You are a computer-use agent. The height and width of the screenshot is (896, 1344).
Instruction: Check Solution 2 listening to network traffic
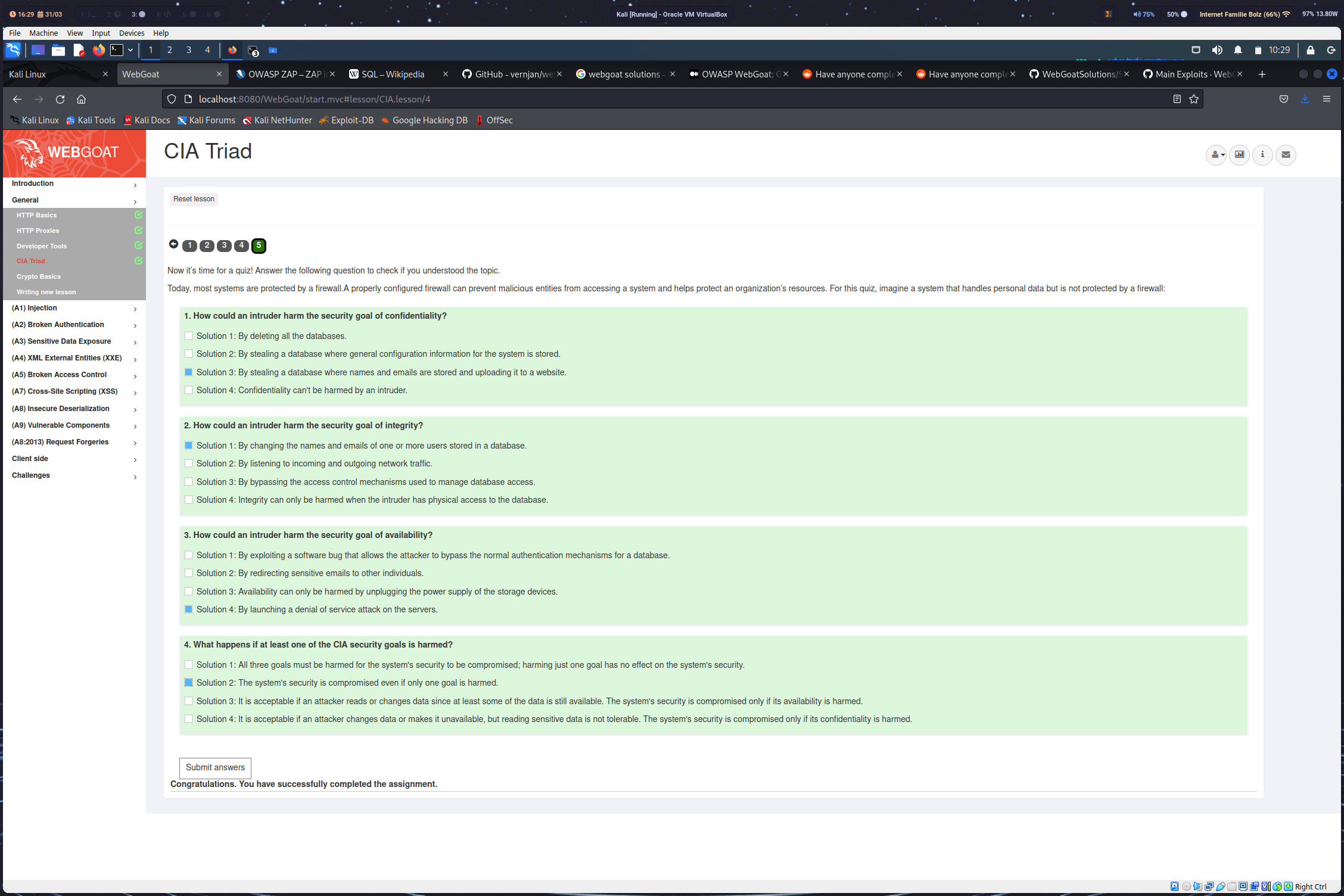pos(189,463)
